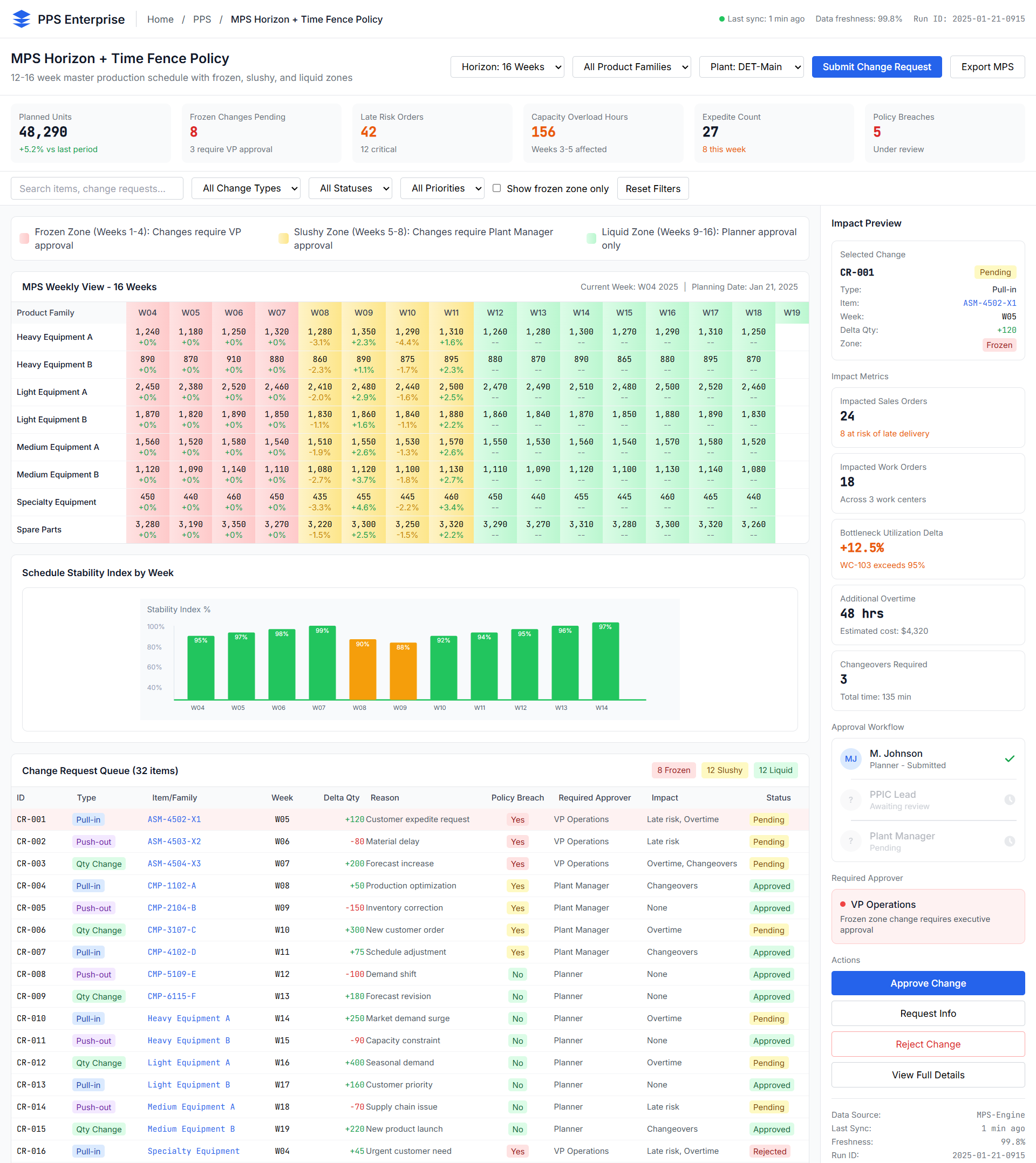
Task: Open the ASM-4502-X1 item link in queue
Action: tap(174, 819)
